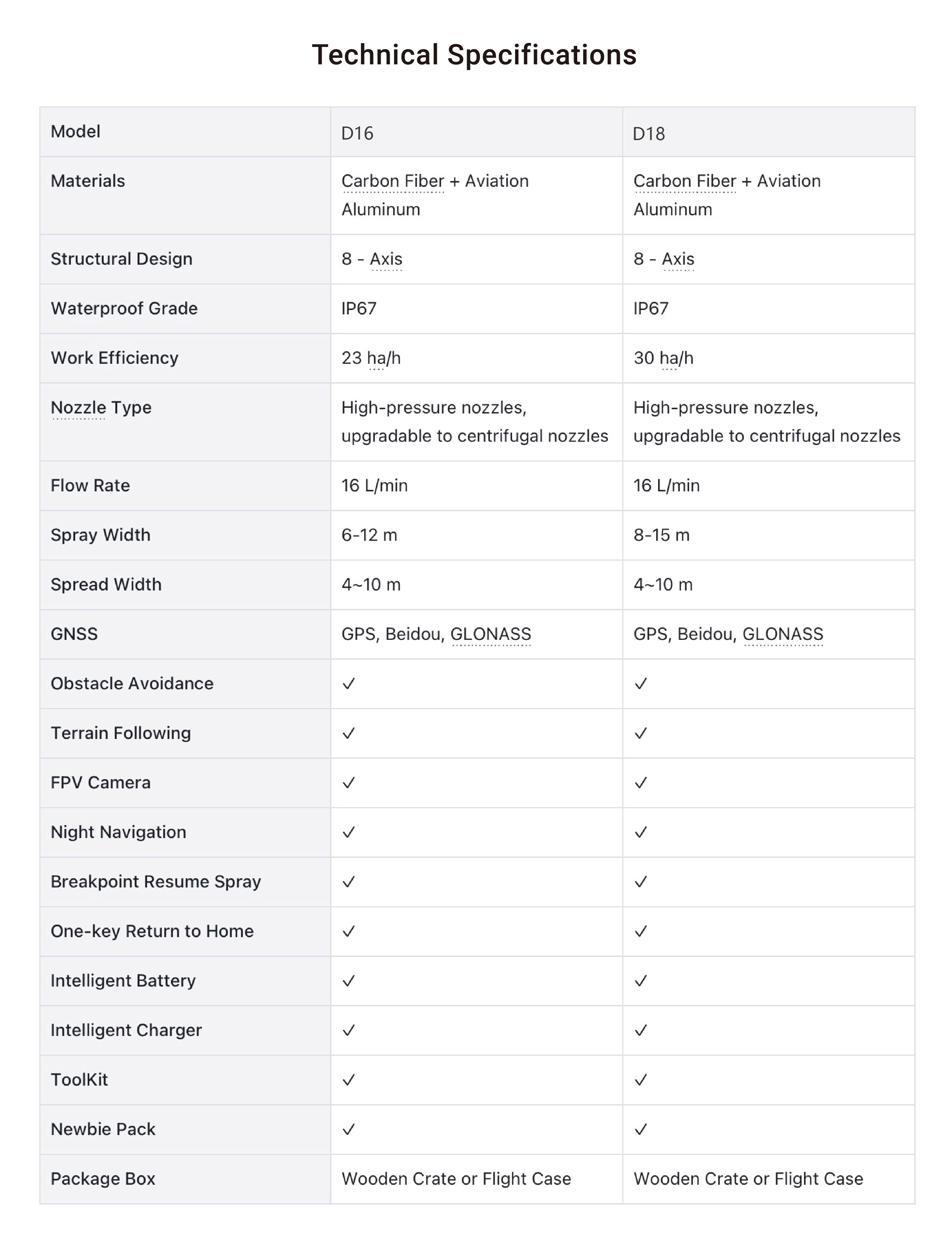Click the D16 ToolKit checkmark
Screen dimensions: 952x1245
click(x=349, y=1080)
